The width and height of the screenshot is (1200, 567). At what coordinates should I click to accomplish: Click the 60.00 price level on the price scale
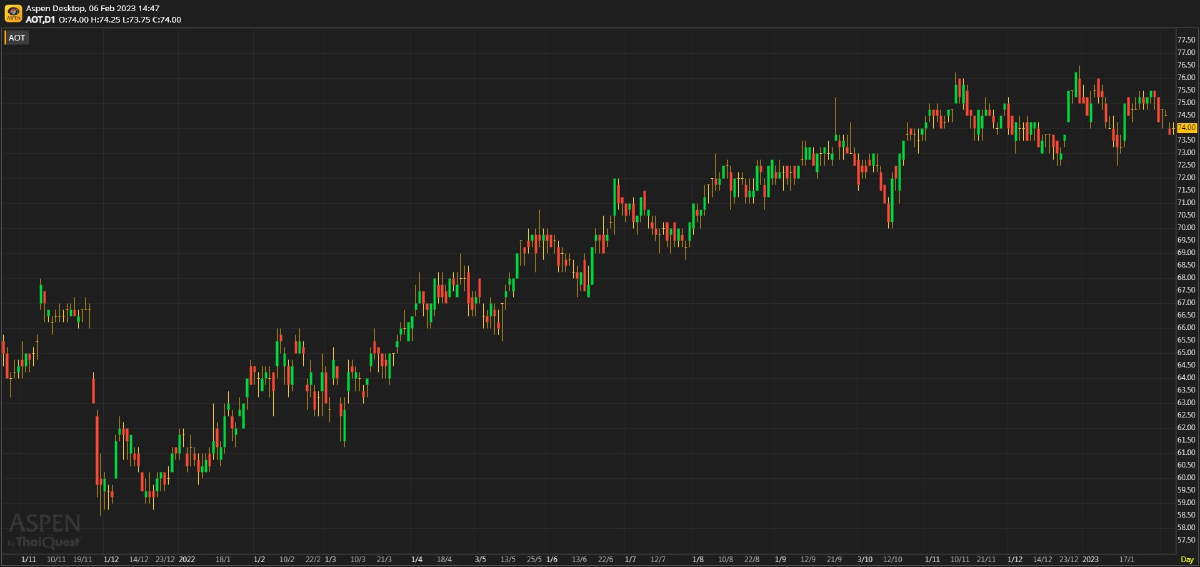[1186, 477]
